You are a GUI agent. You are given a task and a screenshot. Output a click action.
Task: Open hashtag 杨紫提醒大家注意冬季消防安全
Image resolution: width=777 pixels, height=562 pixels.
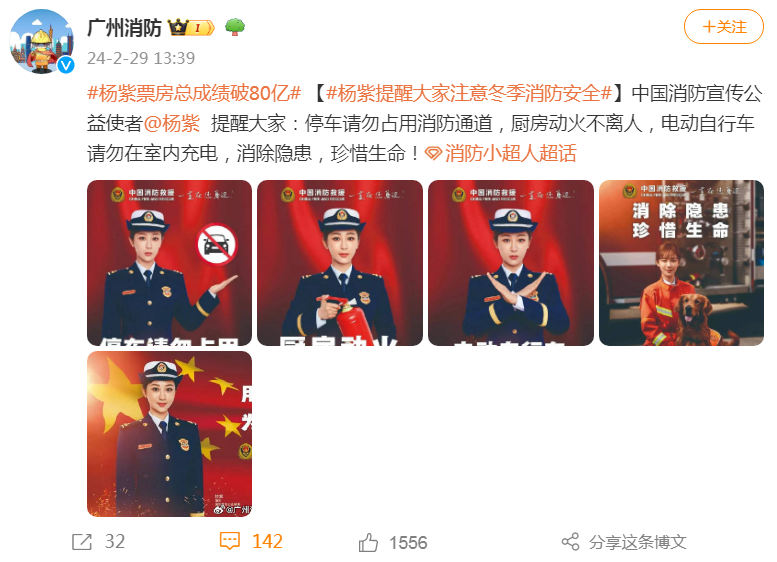point(469,93)
